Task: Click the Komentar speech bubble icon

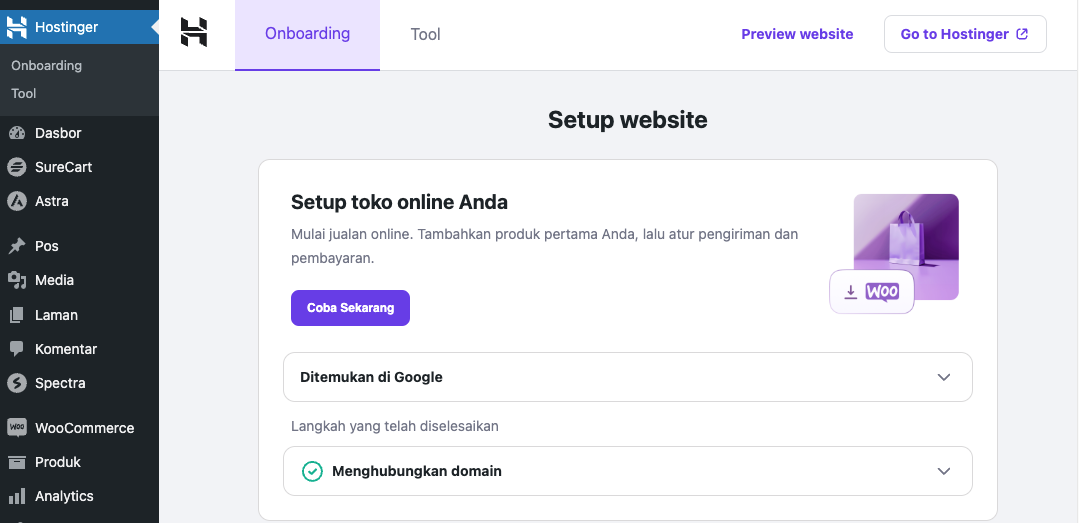Action: tap(16, 349)
